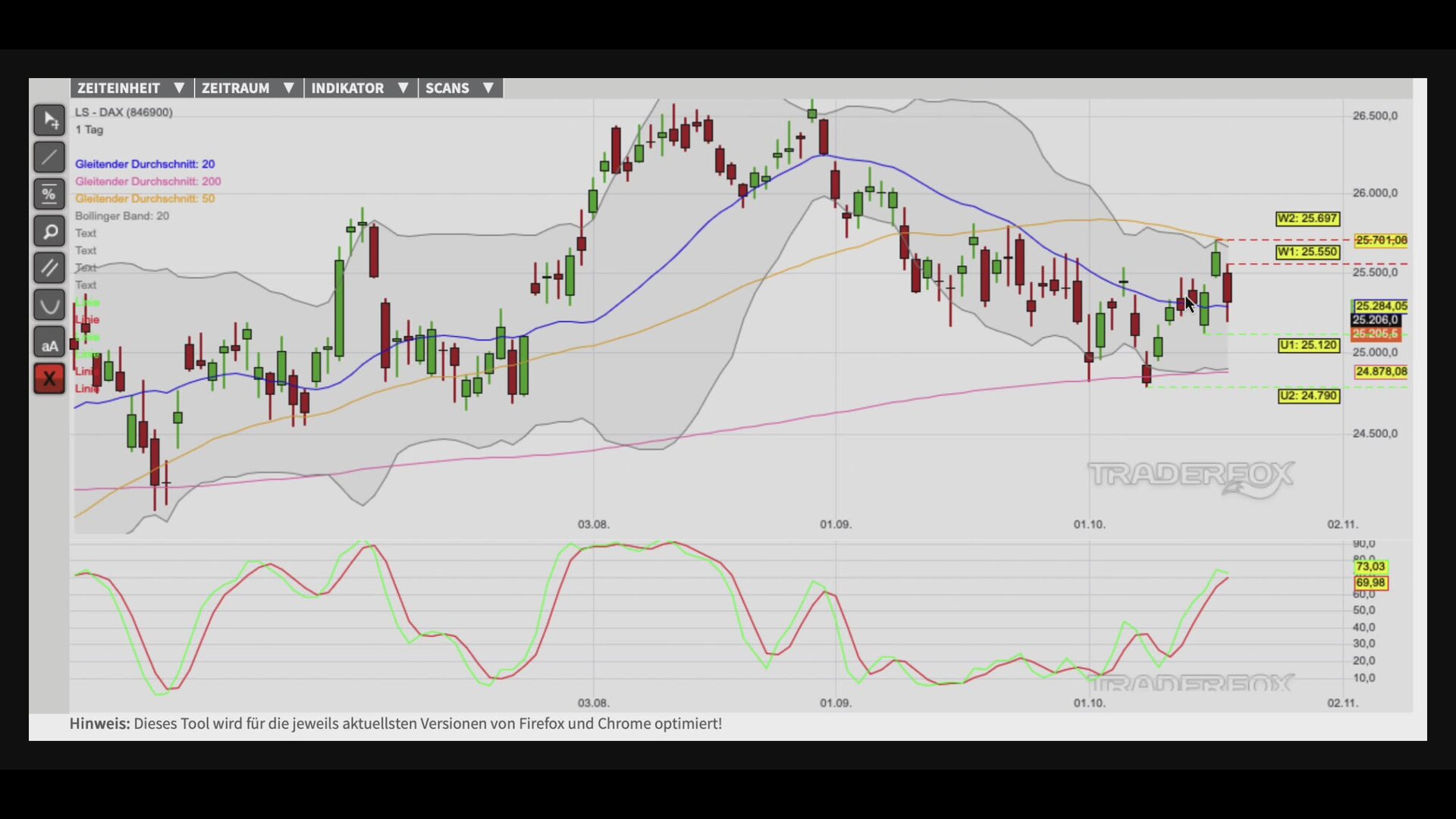Click the Bollinger Band: 20 legend label
The width and height of the screenshot is (1456, 819).
click(x=122, y=215)
